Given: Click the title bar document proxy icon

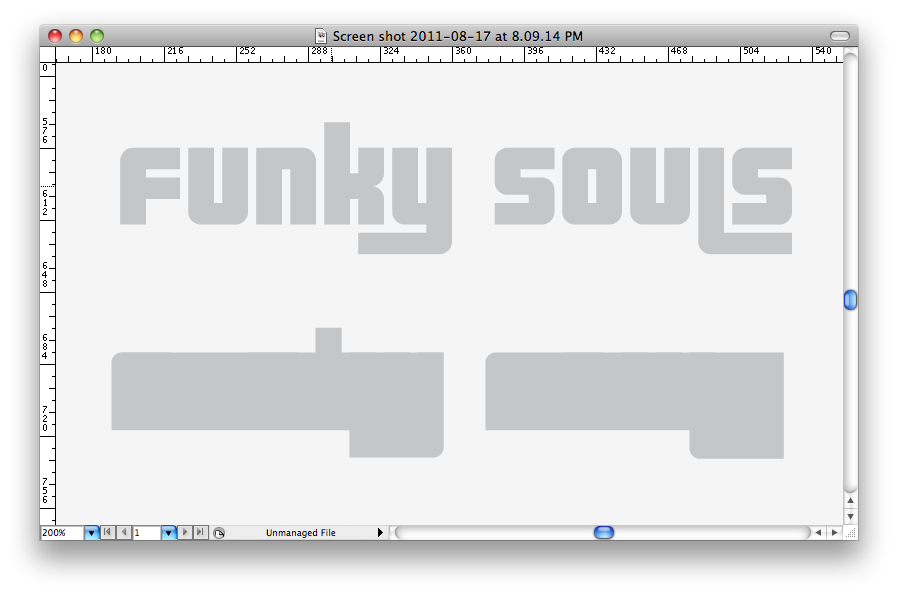Looking at the screenshot, I should (321, 36).
